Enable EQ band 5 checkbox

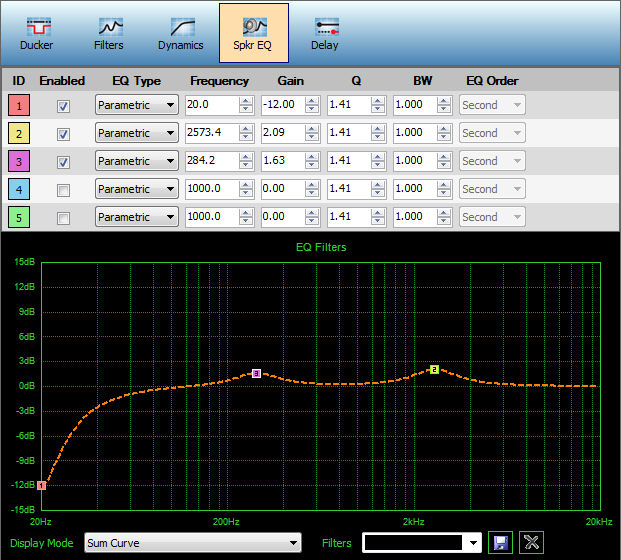point(63,218)
